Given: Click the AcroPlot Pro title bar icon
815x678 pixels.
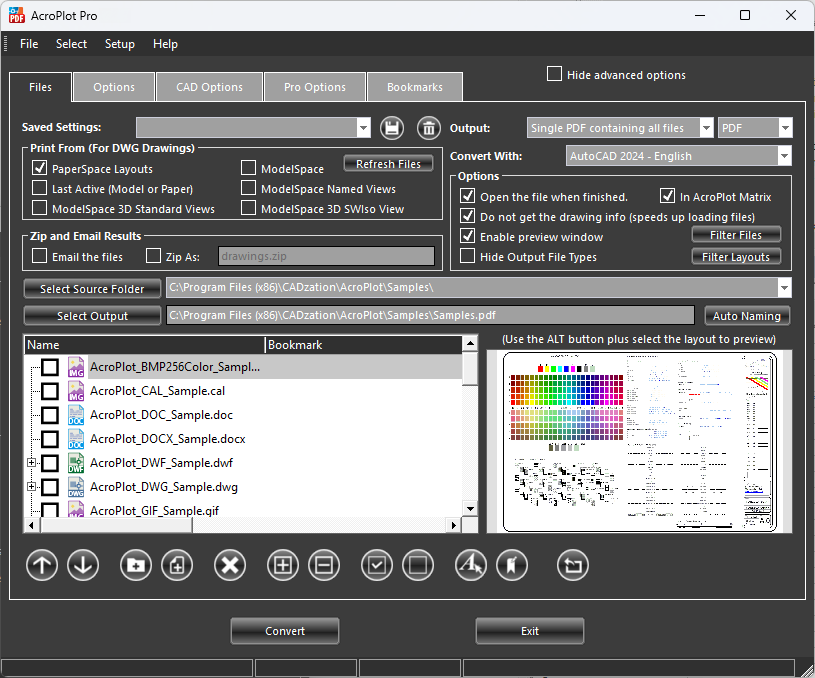Looking at the screenshot, I should click(x=17, y=16).
